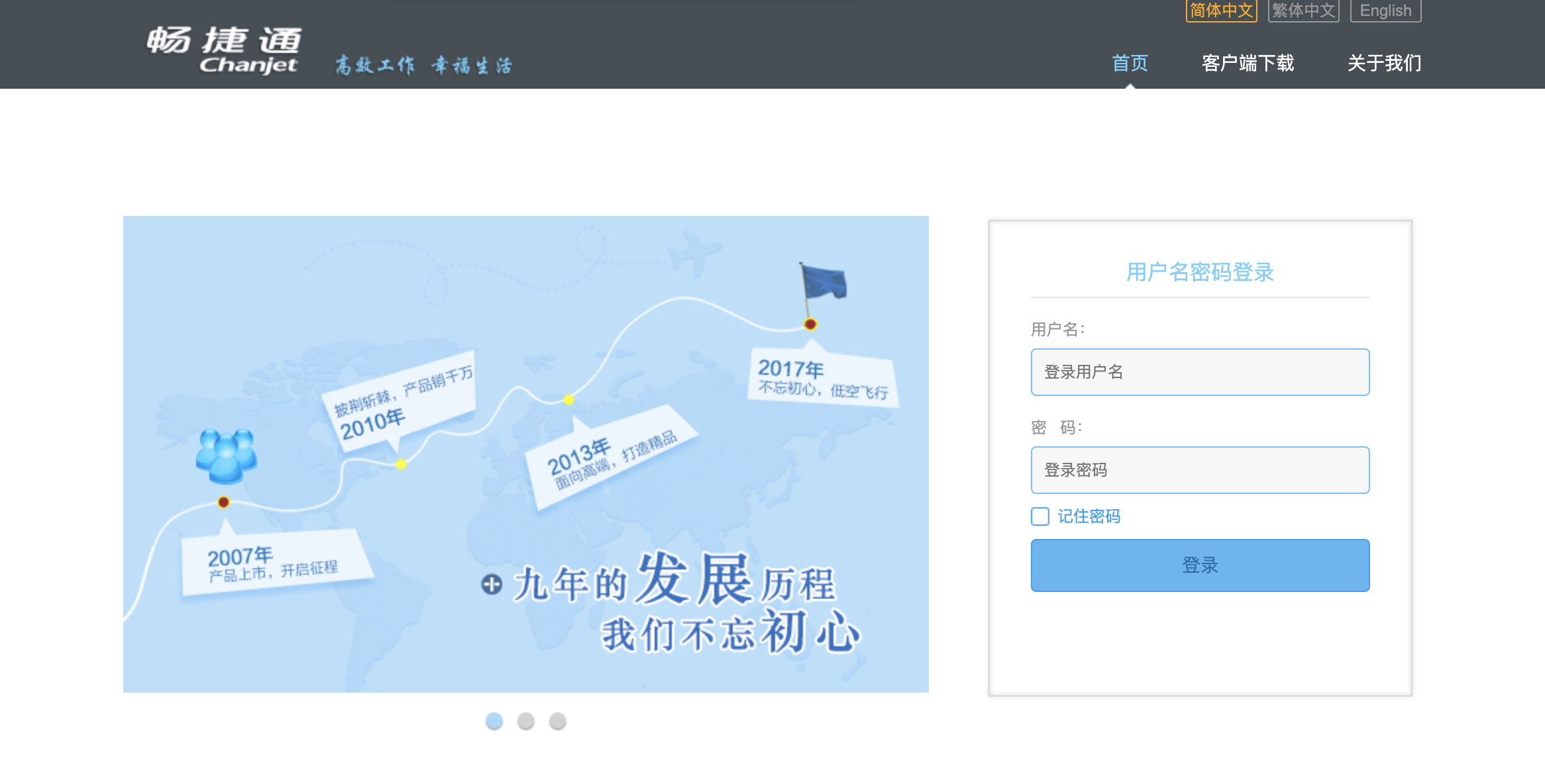Enable the 记住密码 checkbox
The height and width of the screenshot is (784, 1545).
[x=1040, y=516]
